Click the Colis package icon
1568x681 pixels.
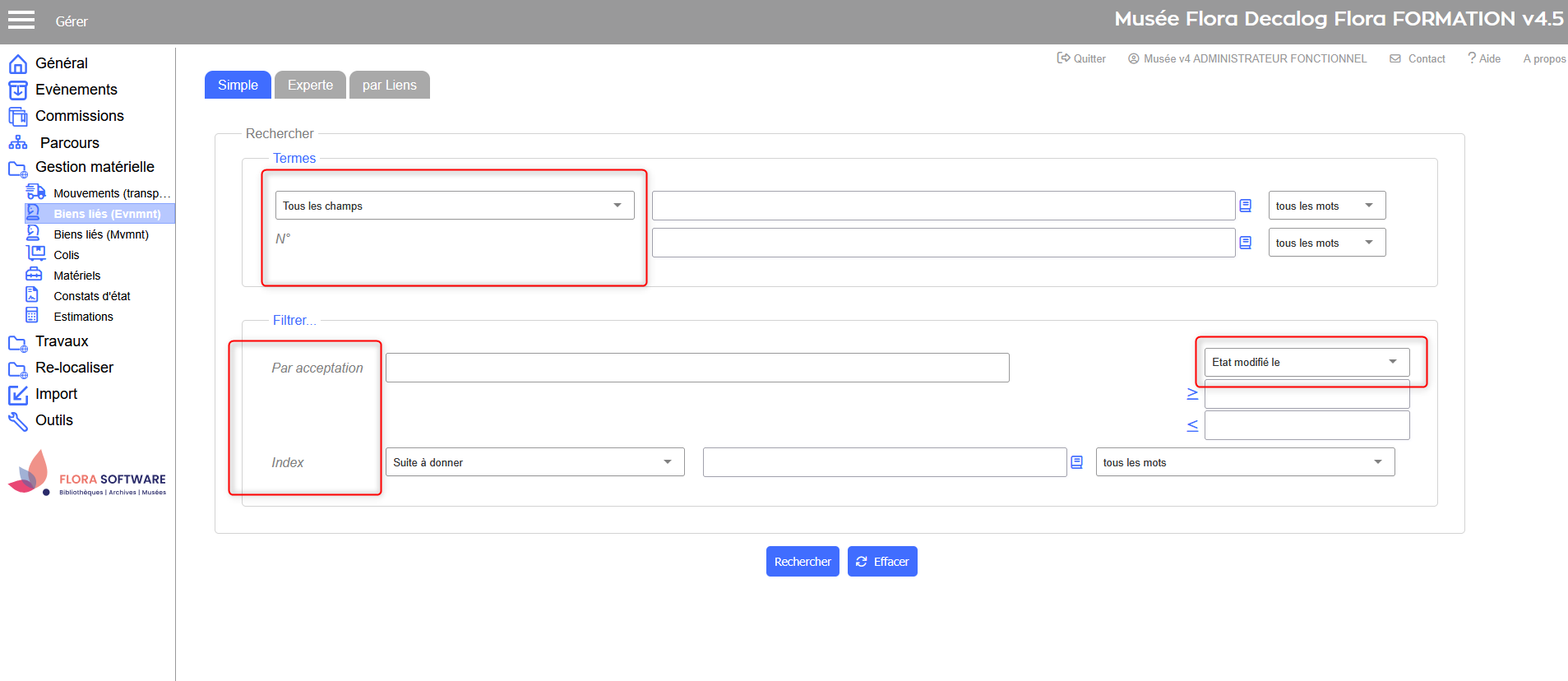pos(35,253)
